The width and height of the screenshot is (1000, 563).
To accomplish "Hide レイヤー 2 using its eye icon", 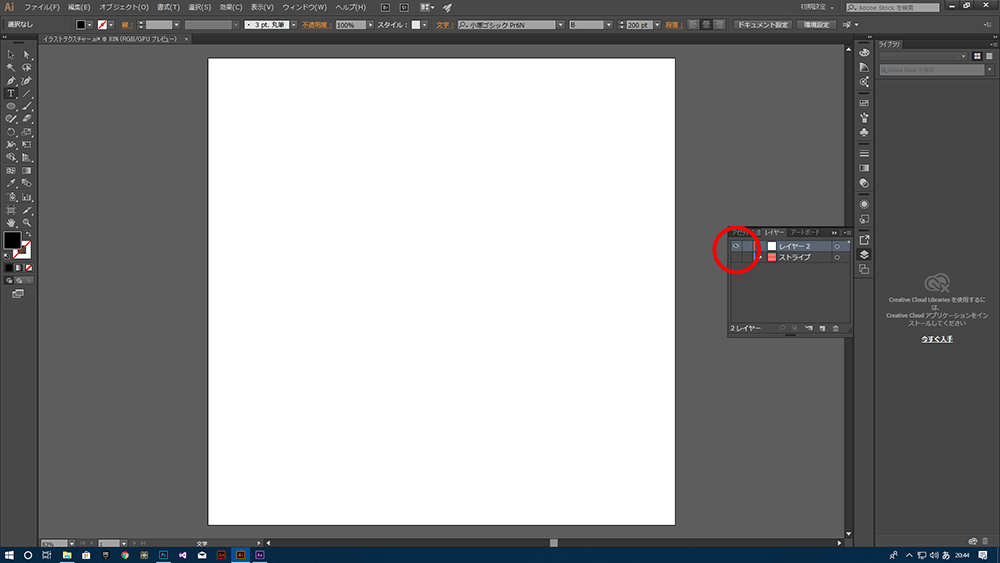I will point(736,246).
